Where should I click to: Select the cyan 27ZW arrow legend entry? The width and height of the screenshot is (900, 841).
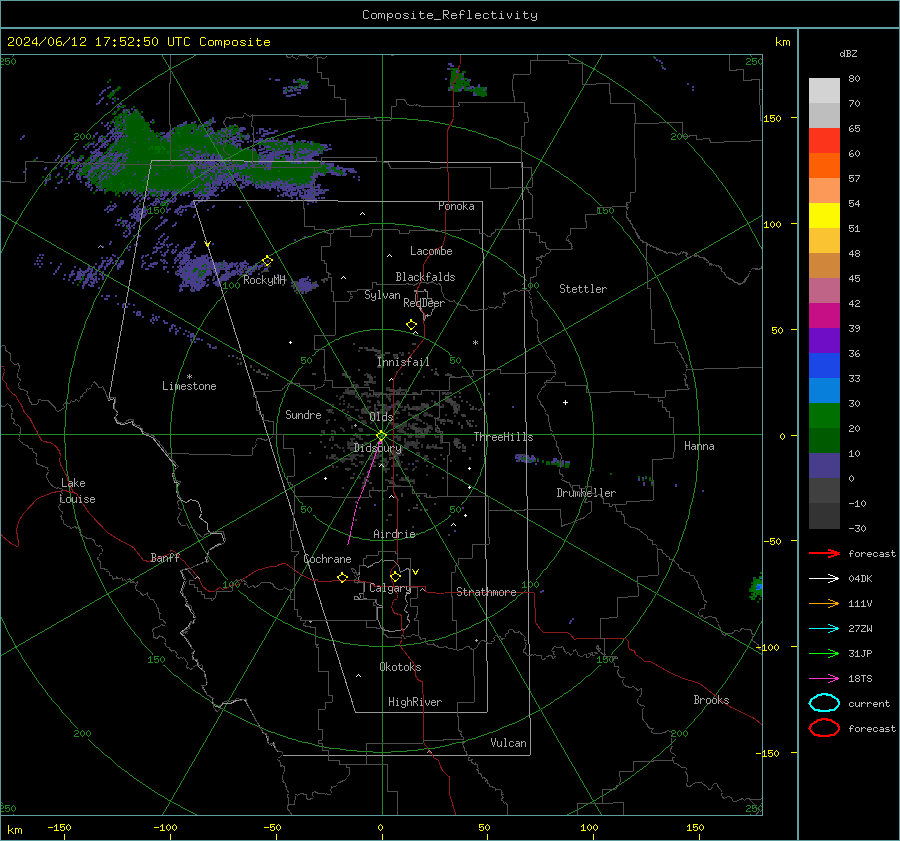824,628
